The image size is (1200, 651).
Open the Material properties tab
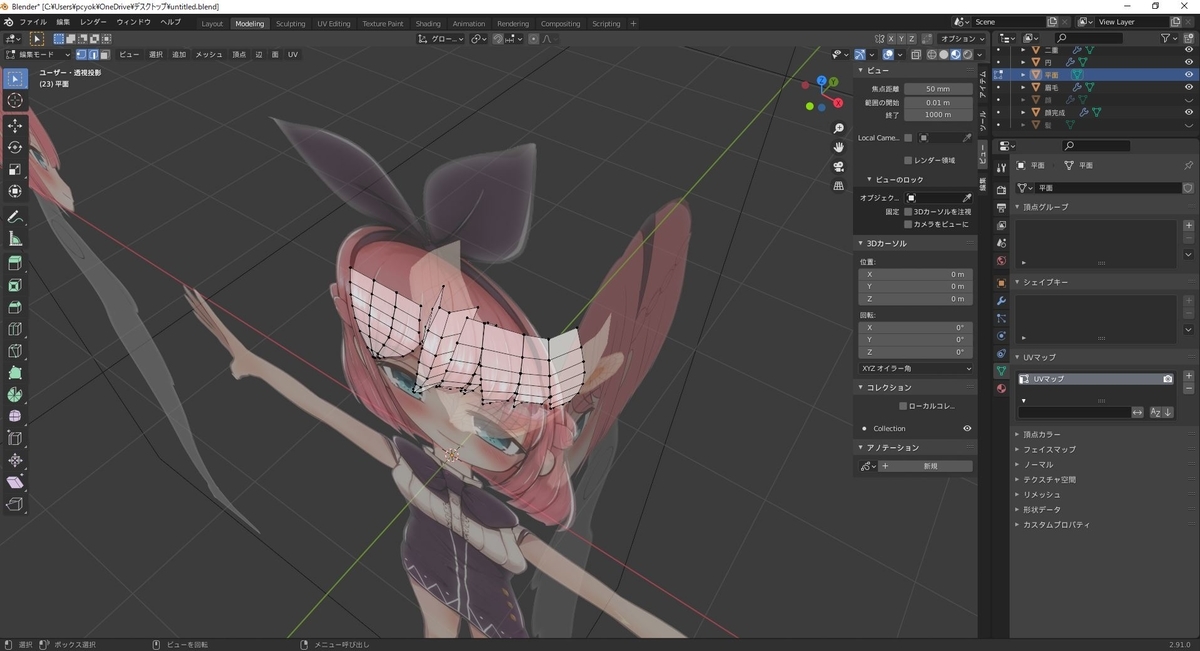[1001, 389]
